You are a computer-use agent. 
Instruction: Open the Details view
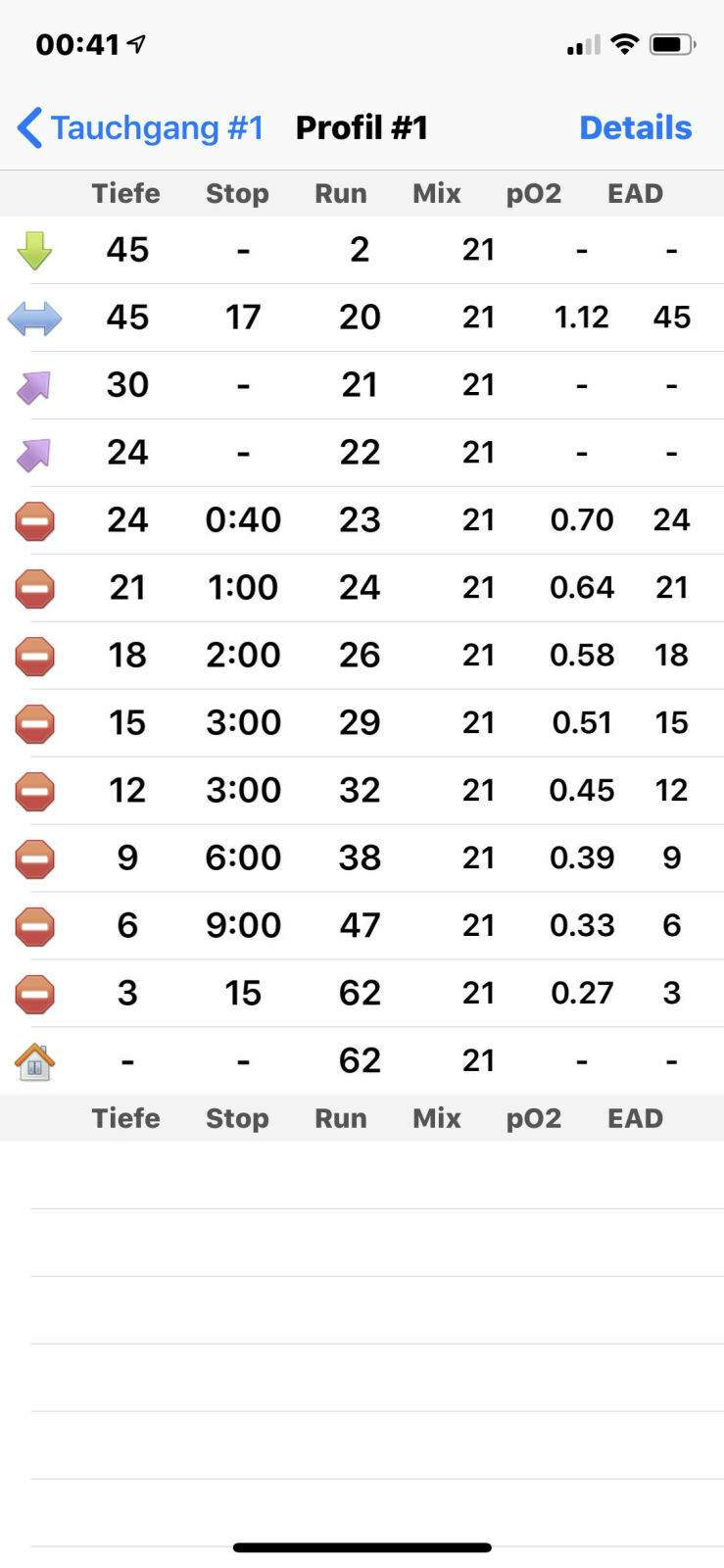(x=635, y=127)
